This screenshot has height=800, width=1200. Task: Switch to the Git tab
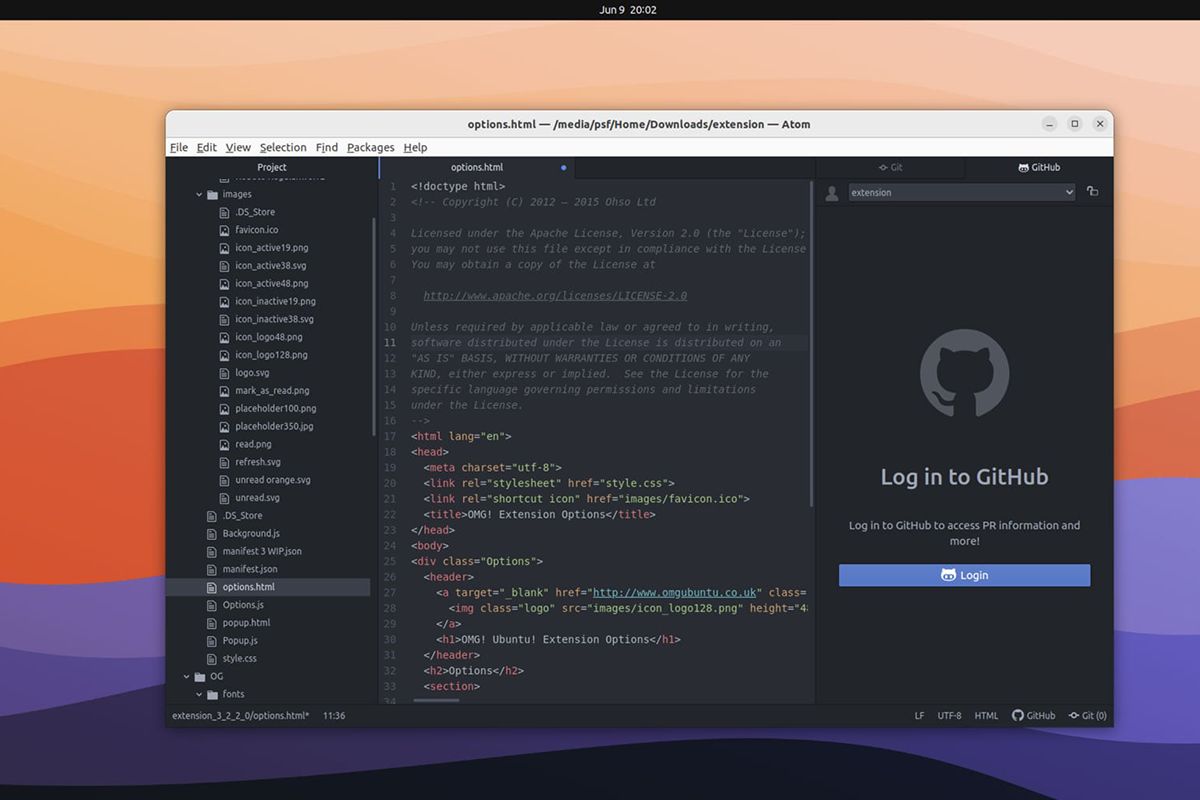[x=890, y=167]
